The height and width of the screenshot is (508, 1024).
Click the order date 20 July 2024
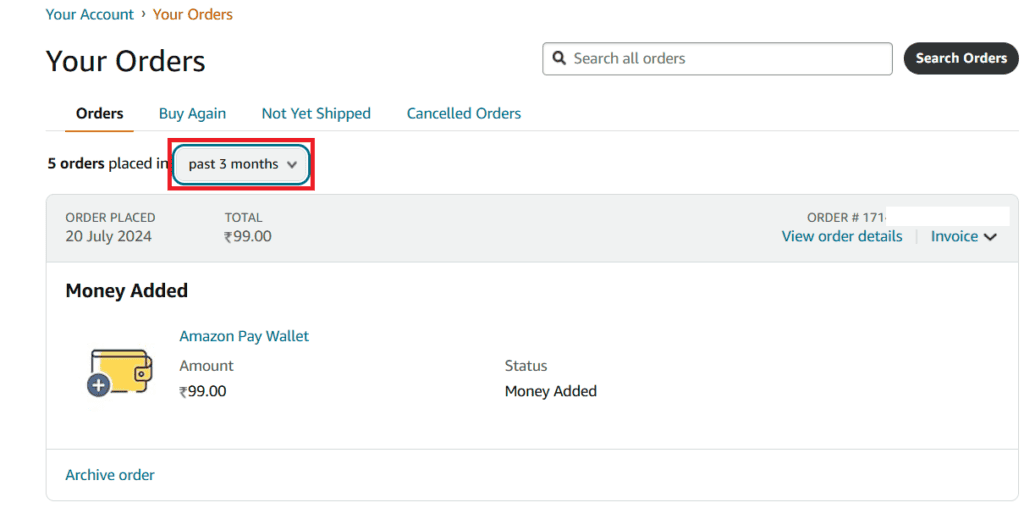click(x=111, y=237)
